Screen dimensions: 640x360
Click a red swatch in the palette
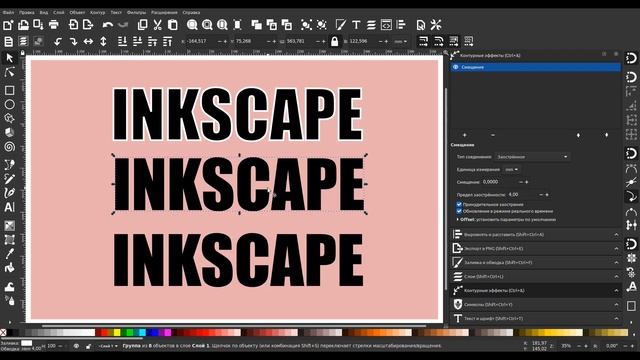pyautogui.click(x=104, y=333)
